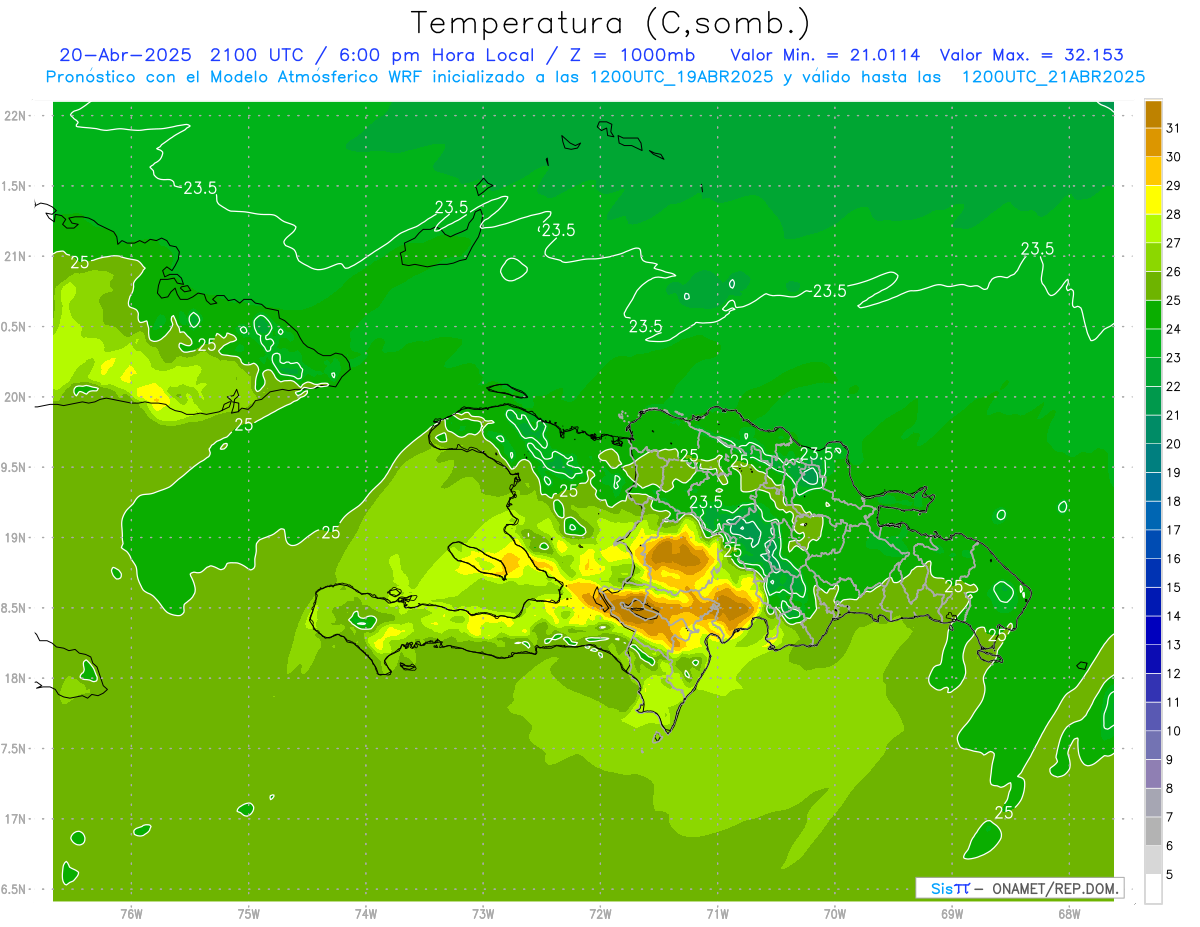Click the legend value "5" on the color scale
Image resolution: width=1200 pixels, height=927 pixels.
[1170, 875]
